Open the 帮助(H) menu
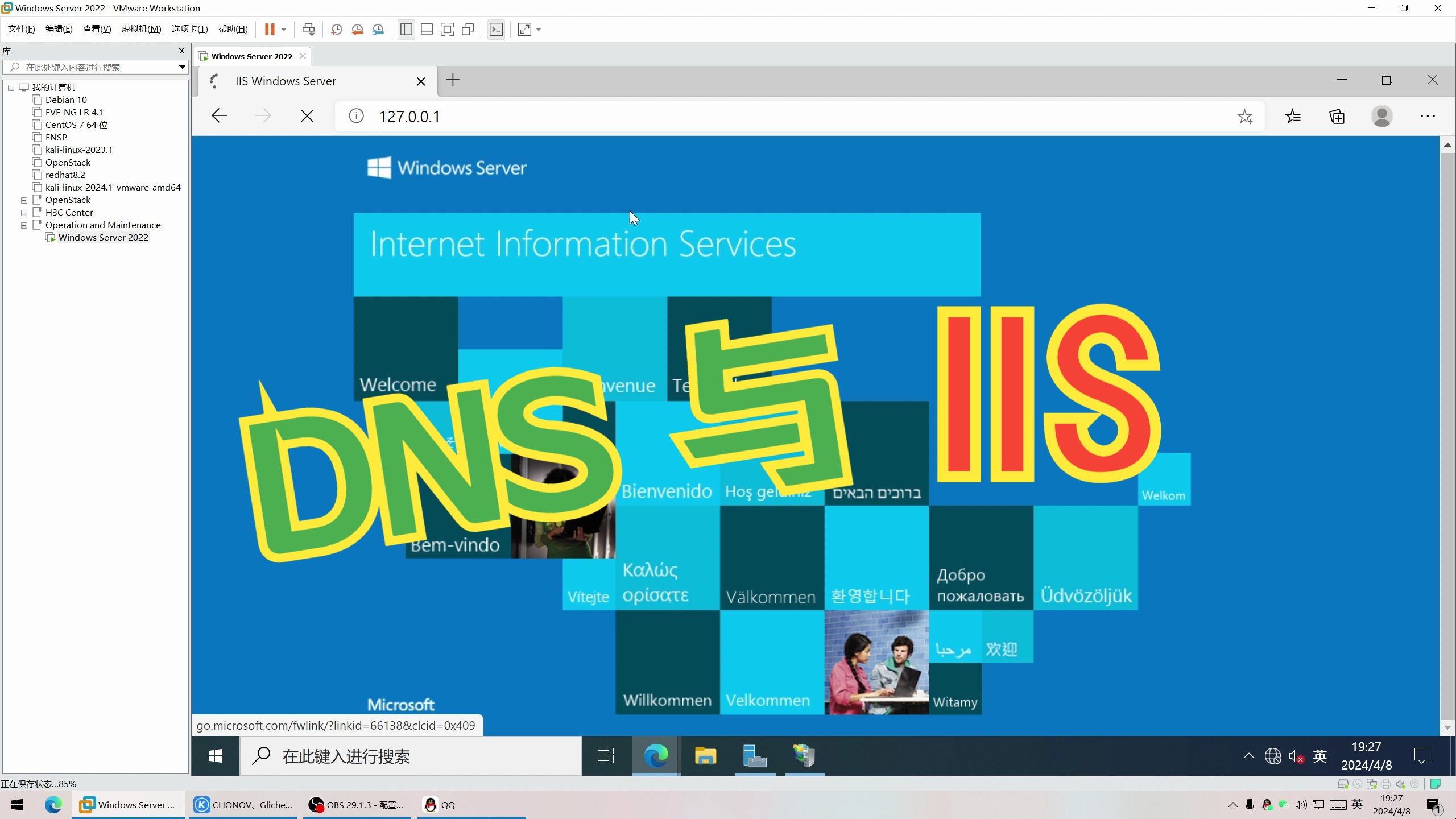The height and width of the screenshot is (819, 1456). click(x=233, y=29)
